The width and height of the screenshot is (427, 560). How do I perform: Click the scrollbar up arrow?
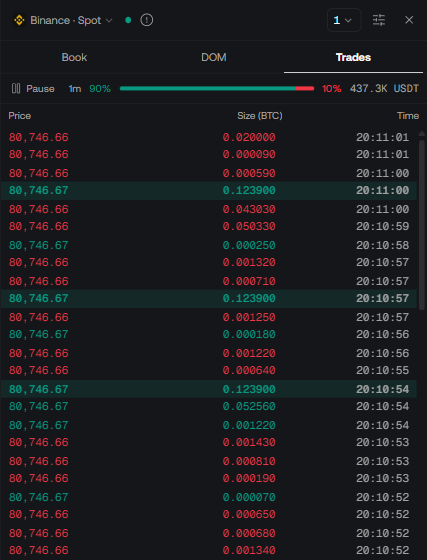click(x=422, y=134)
